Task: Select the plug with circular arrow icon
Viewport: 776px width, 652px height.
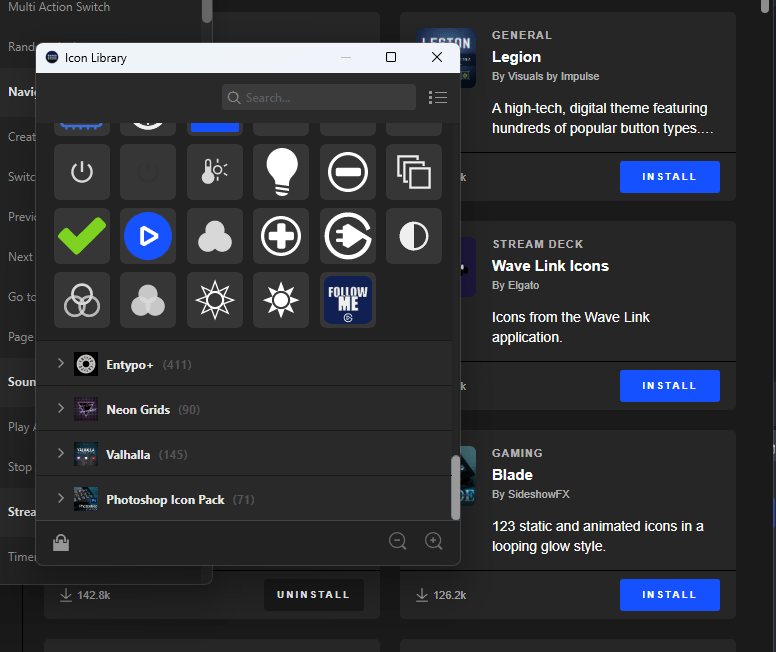Action: click(x=347, y=236)
